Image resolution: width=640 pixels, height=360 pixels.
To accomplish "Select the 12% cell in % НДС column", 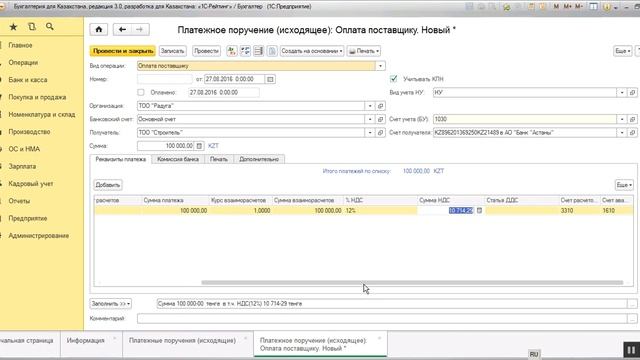I will (380, 211).
